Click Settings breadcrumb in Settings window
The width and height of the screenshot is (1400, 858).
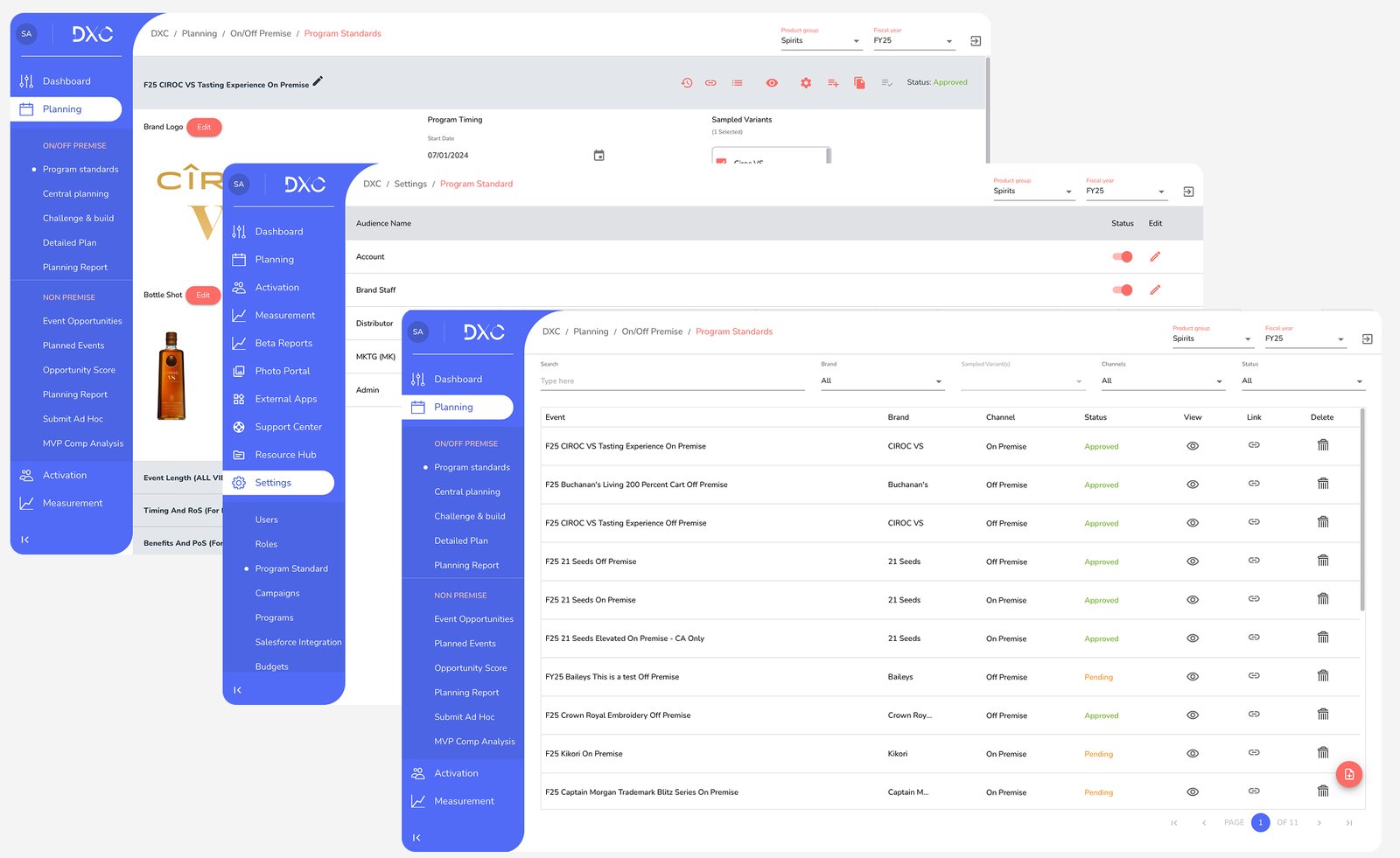(x=410, y=185)
